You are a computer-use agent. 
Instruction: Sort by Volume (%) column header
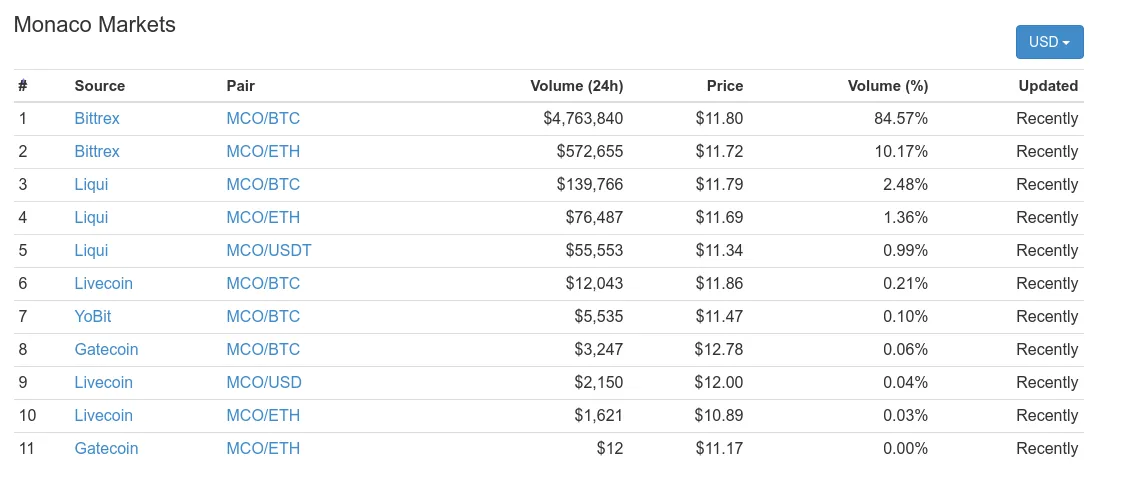[x=887, y=86]
